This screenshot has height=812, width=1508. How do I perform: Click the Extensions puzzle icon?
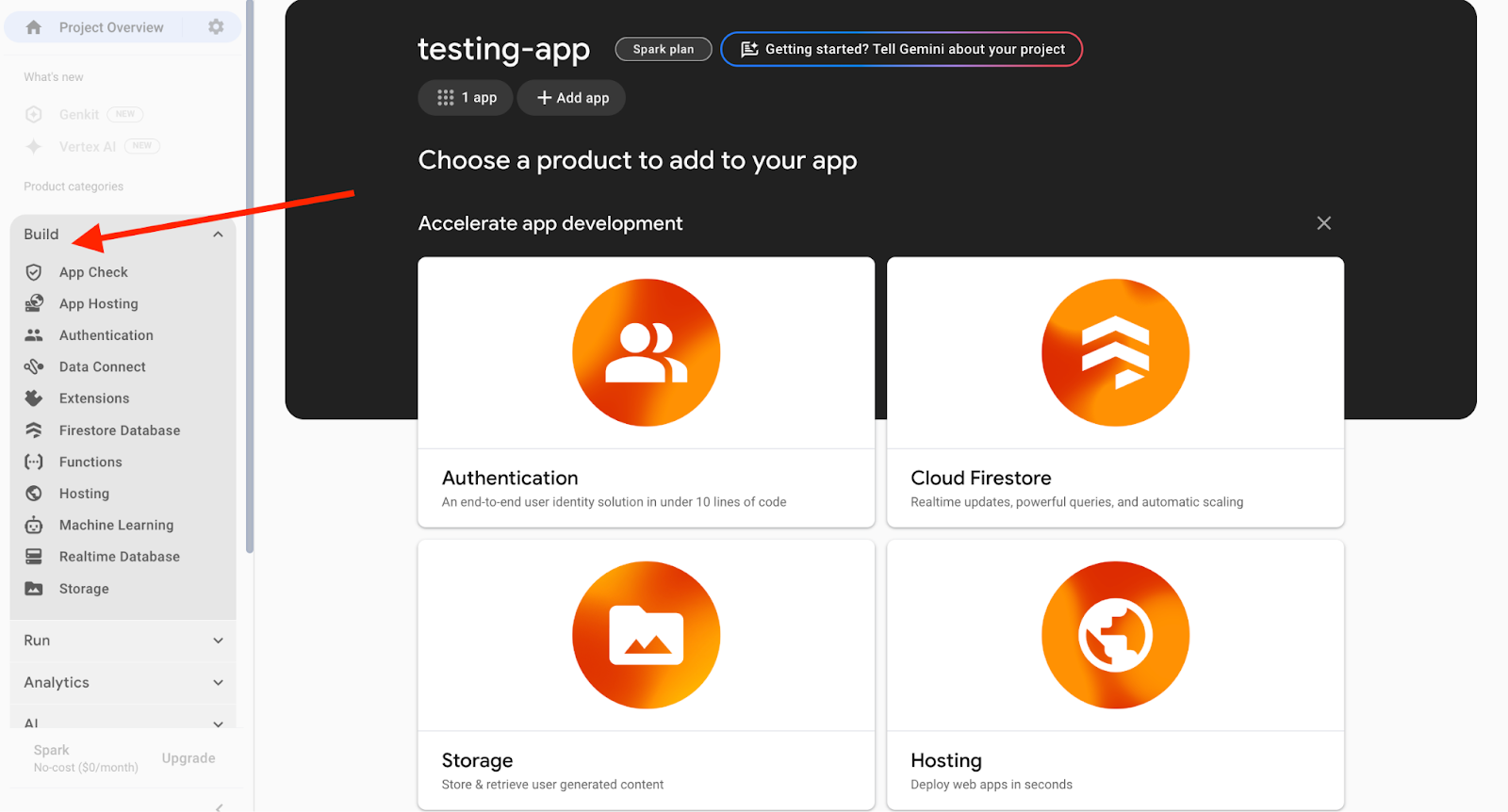(x=34, y=398)
